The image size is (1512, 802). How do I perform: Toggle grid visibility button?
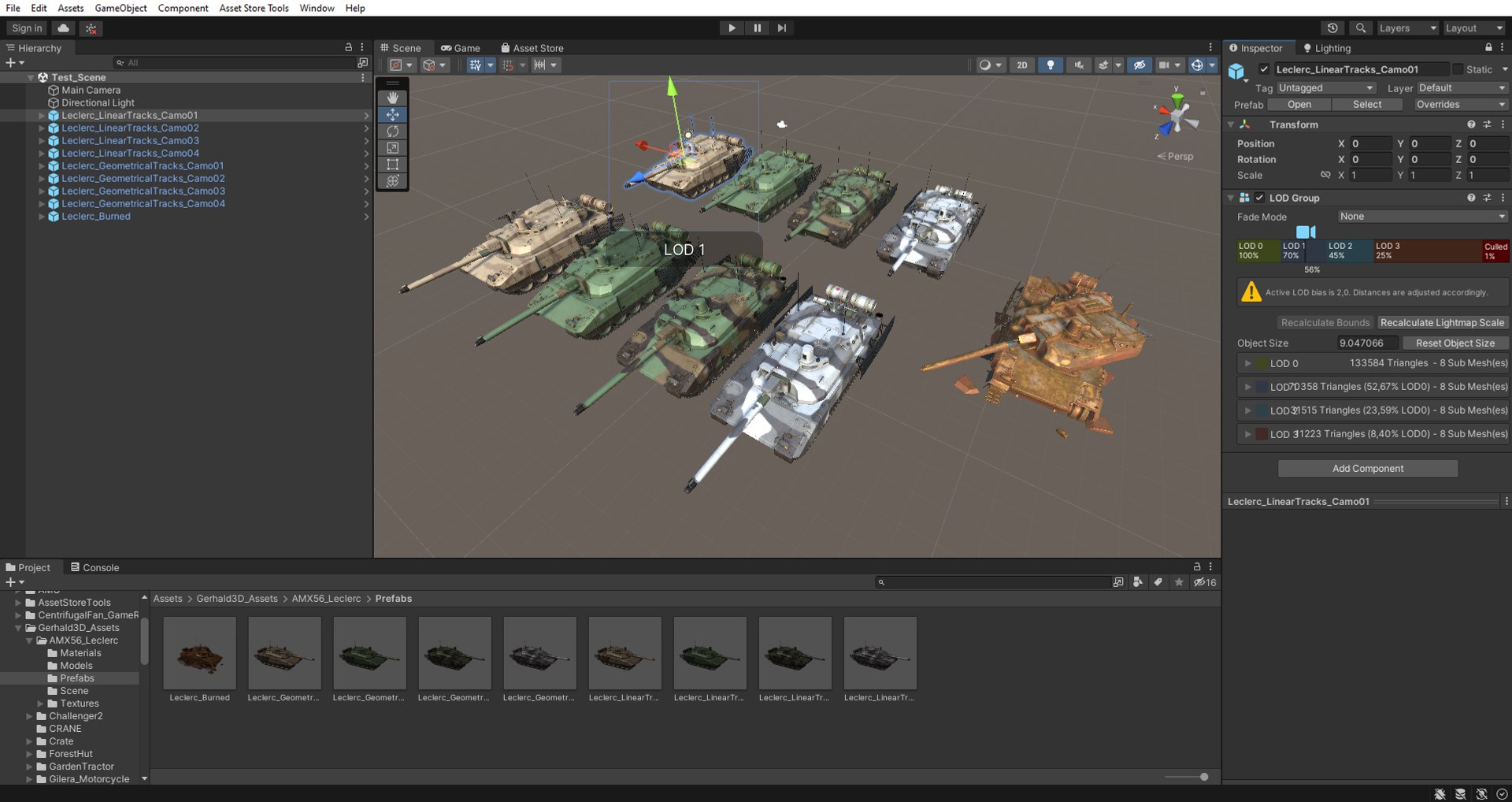(475, 65)
